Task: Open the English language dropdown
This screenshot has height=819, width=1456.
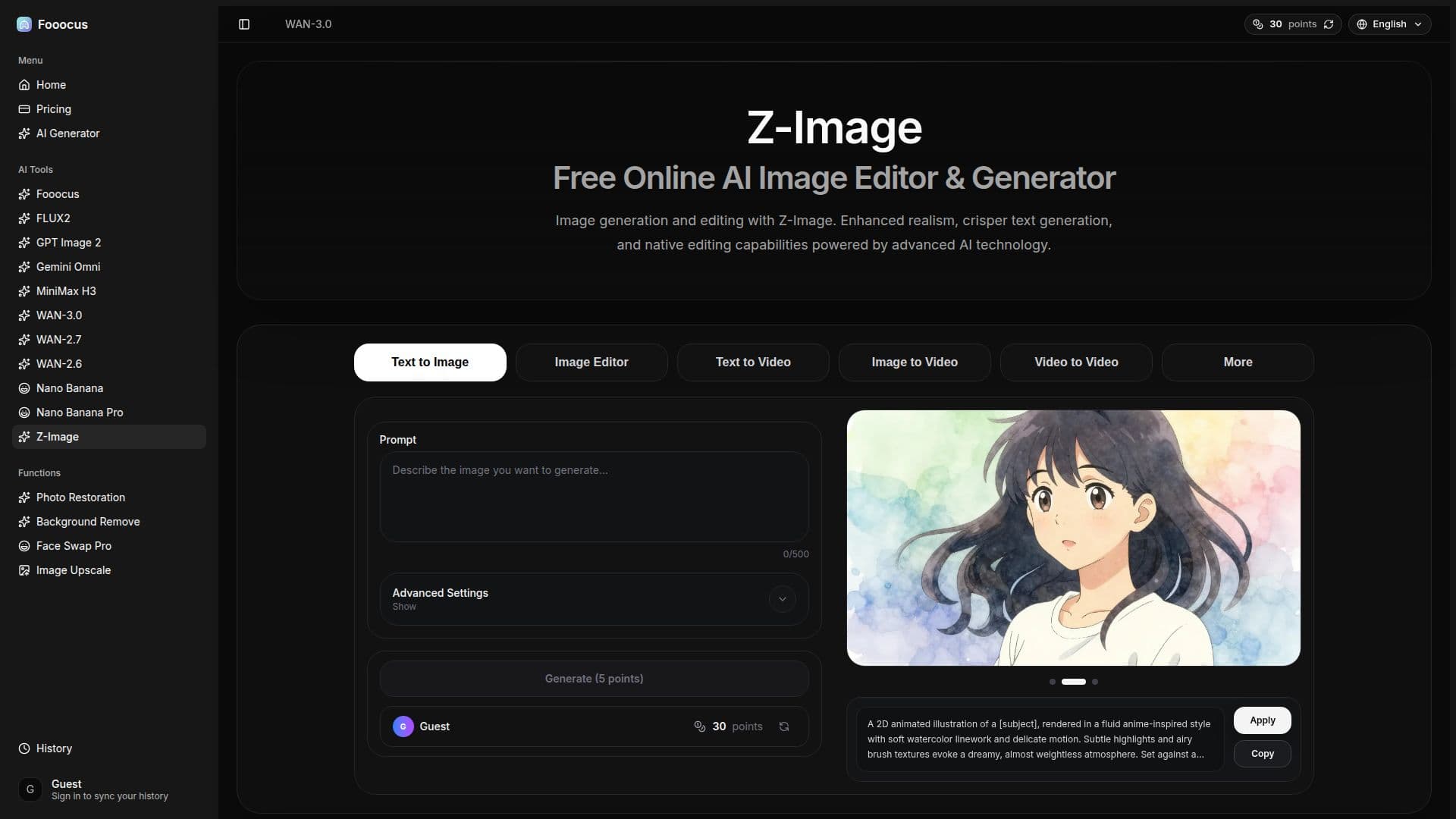Action: tap(1389, 24)
